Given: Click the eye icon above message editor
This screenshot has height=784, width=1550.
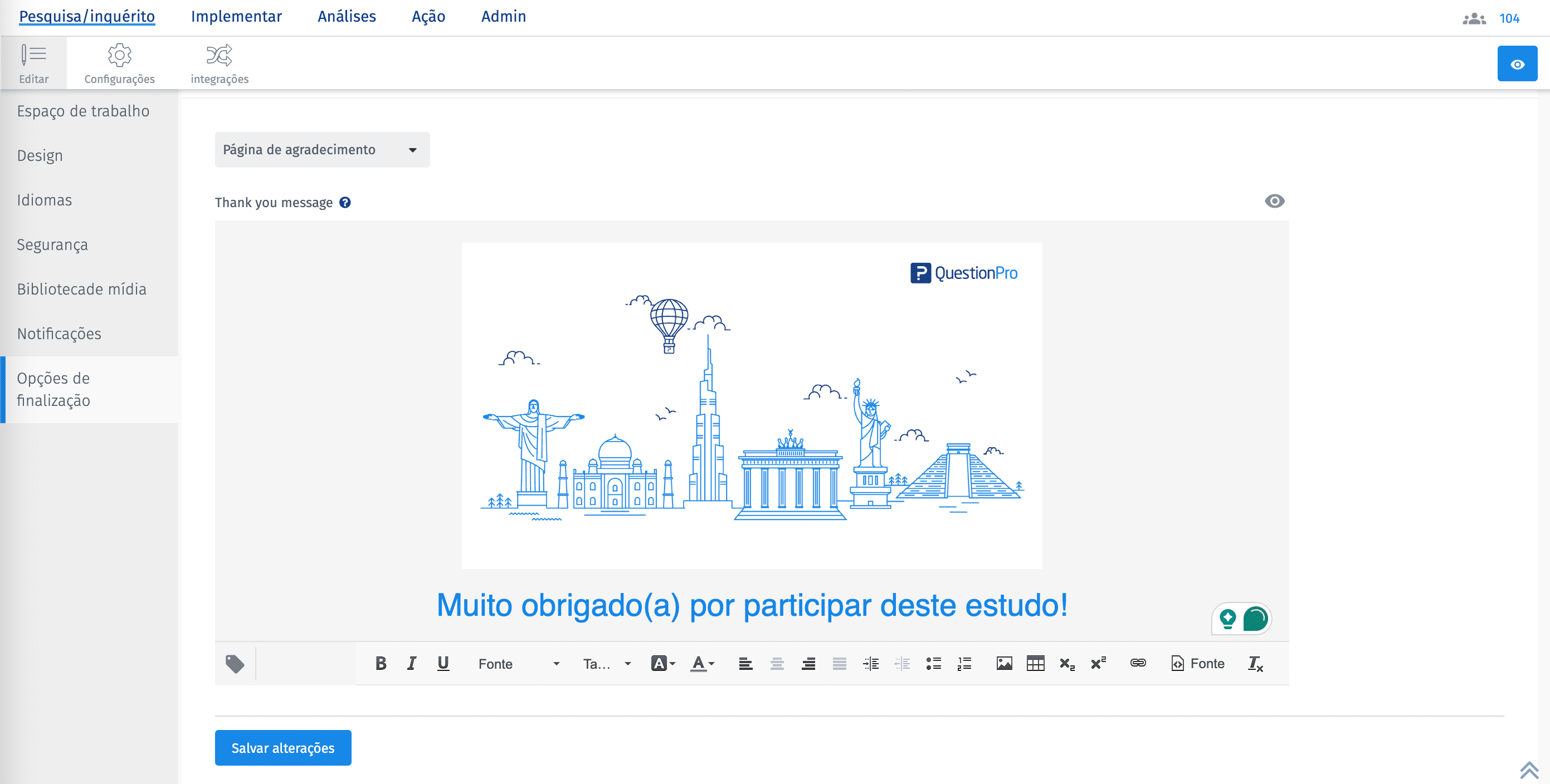Looking at the screenshot, I should (1274, 202).
